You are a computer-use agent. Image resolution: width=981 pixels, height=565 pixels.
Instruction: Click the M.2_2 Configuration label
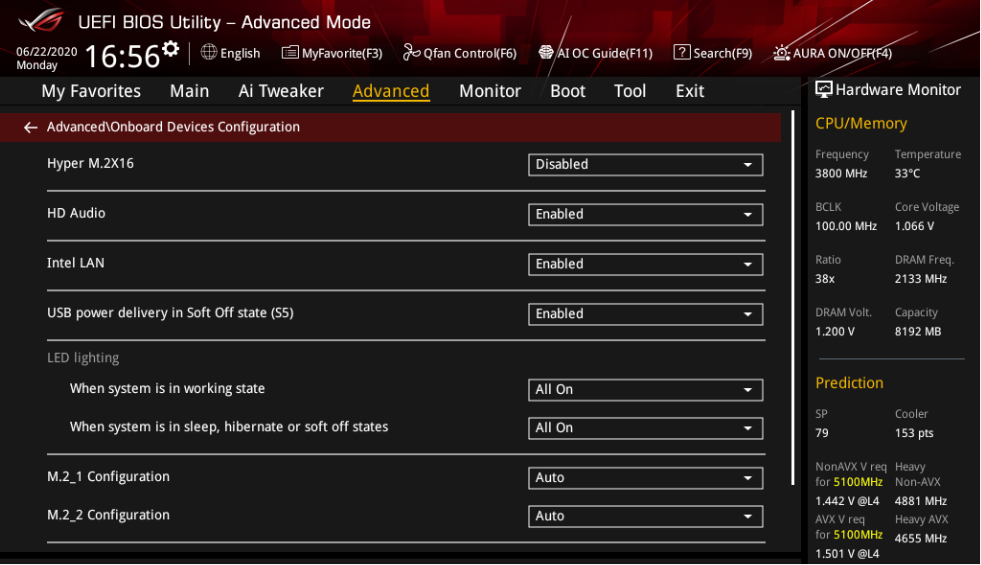coord(108,515)
